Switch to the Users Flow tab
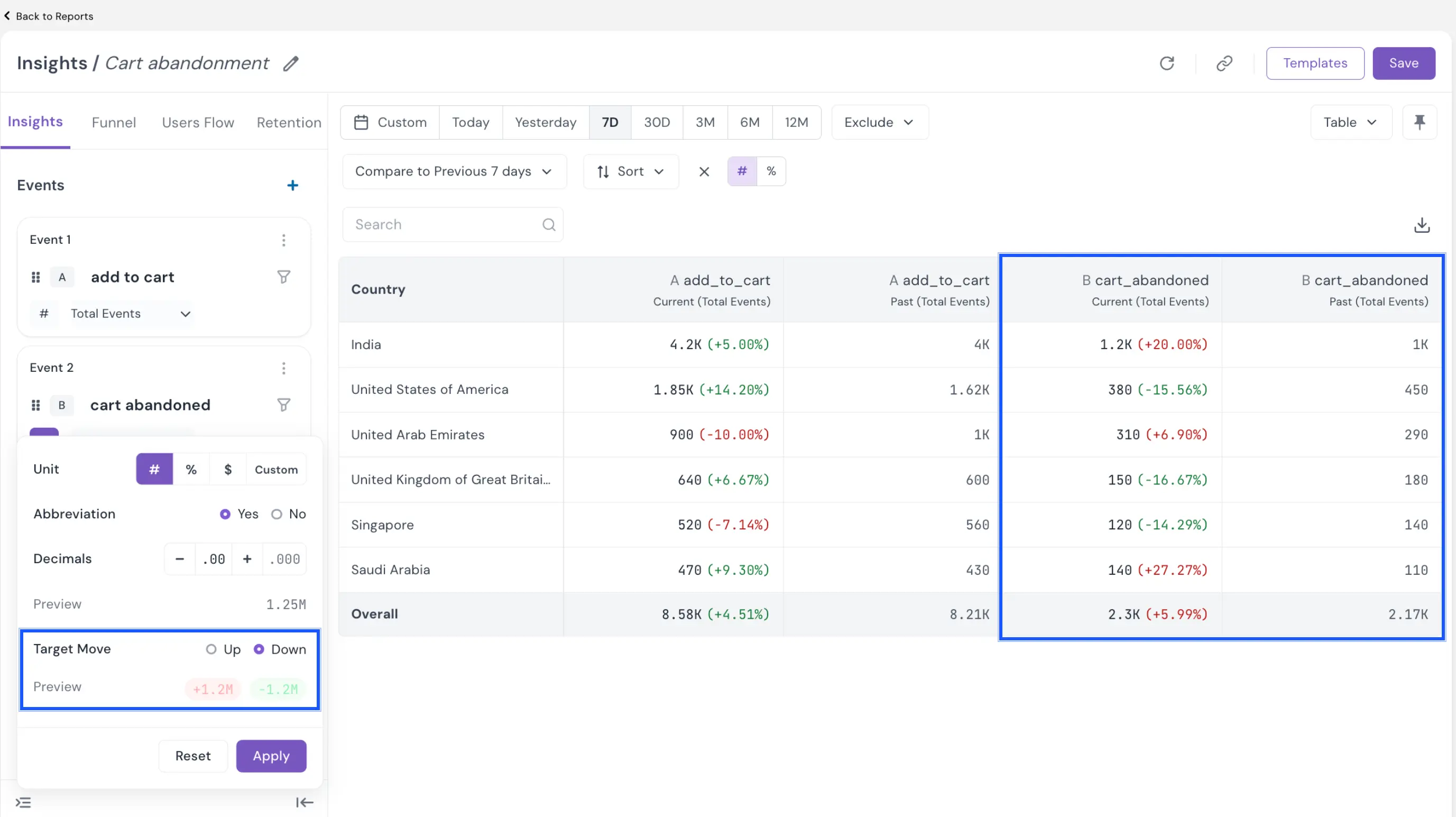 pyautogui.click(x=198, y=122)
